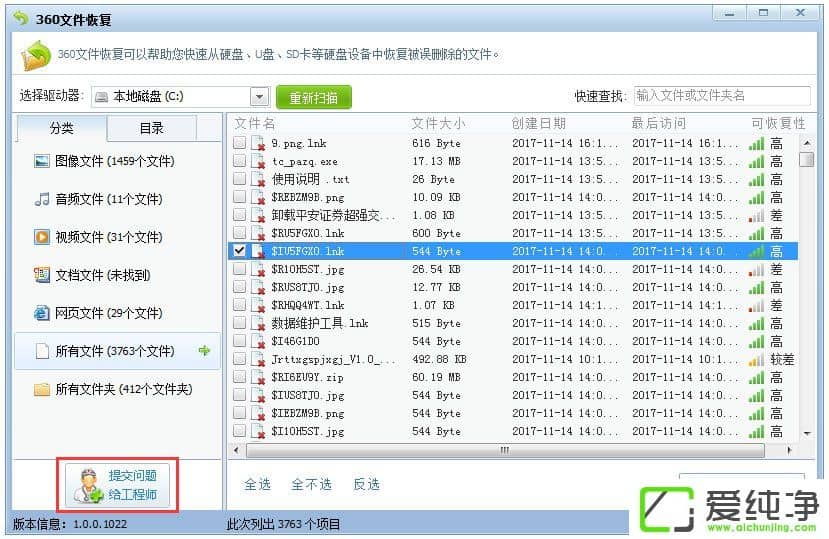This screenshot has height=539, width=829.
Task: Click the quick search input field
Action: pyautogui.click(x=720, y=96)
